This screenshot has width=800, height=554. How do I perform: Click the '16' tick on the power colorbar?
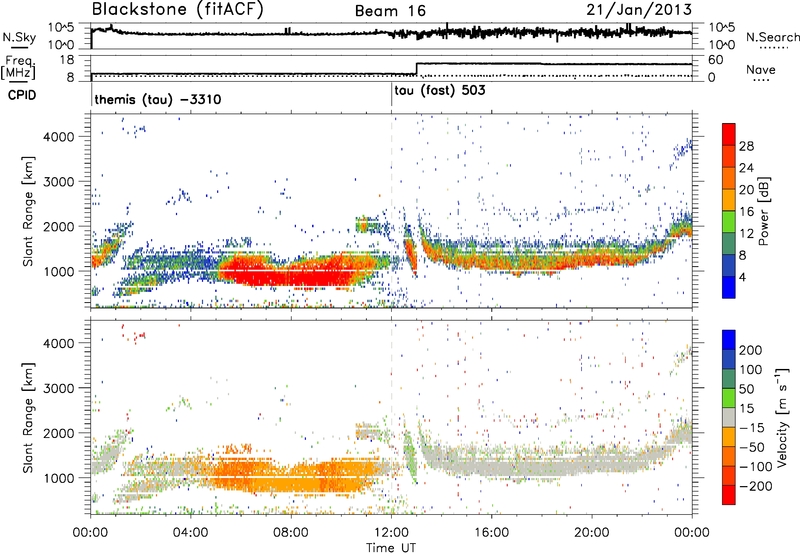pyautogui.click(x=746, y=212)
